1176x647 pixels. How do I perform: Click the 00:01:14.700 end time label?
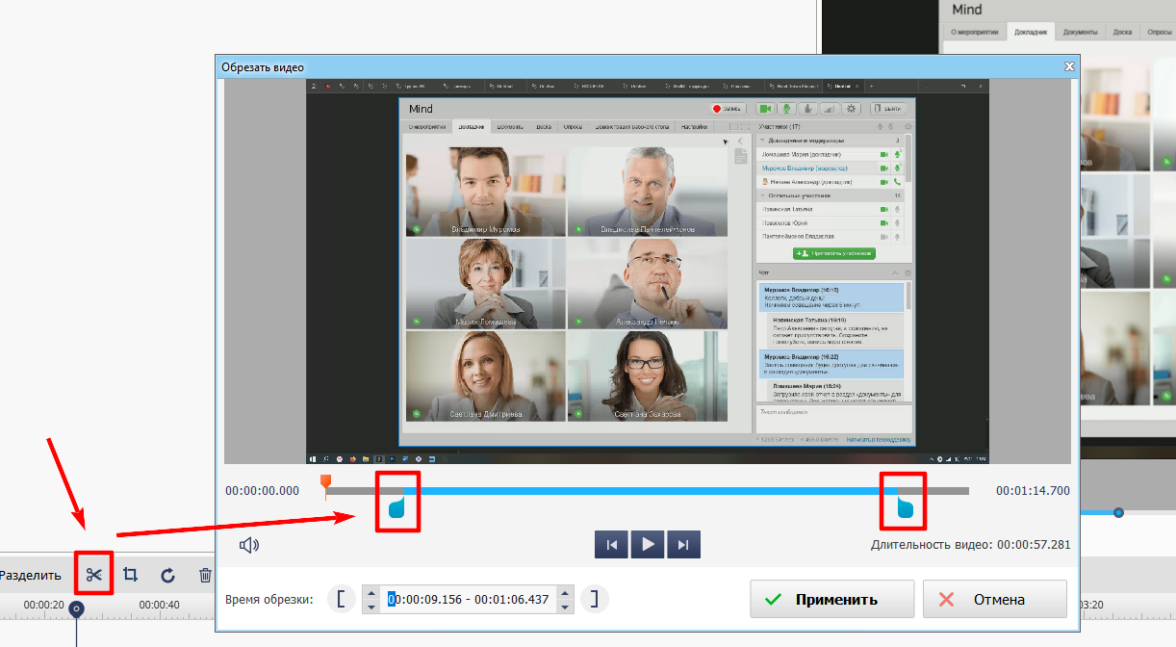[x=1033, y=490]
